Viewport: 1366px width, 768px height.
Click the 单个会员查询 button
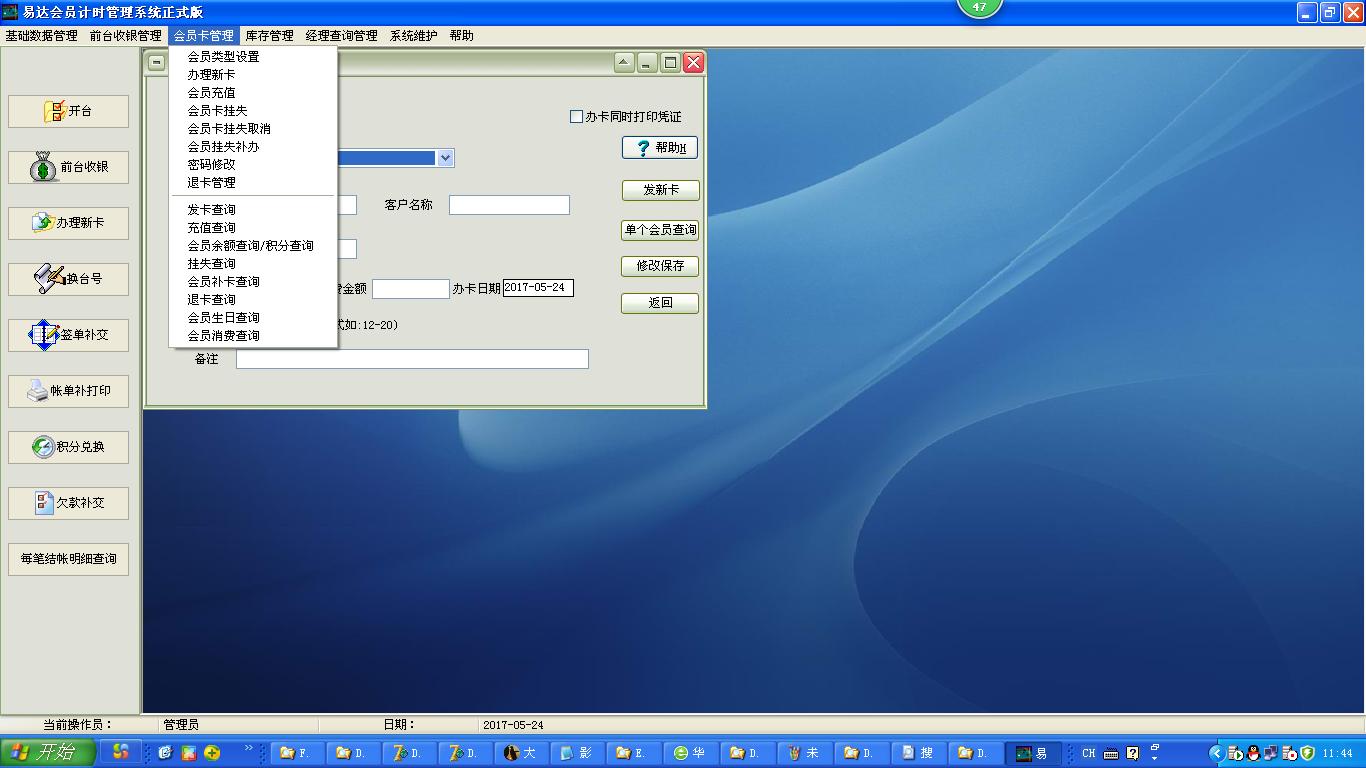[x=660, y=230]
